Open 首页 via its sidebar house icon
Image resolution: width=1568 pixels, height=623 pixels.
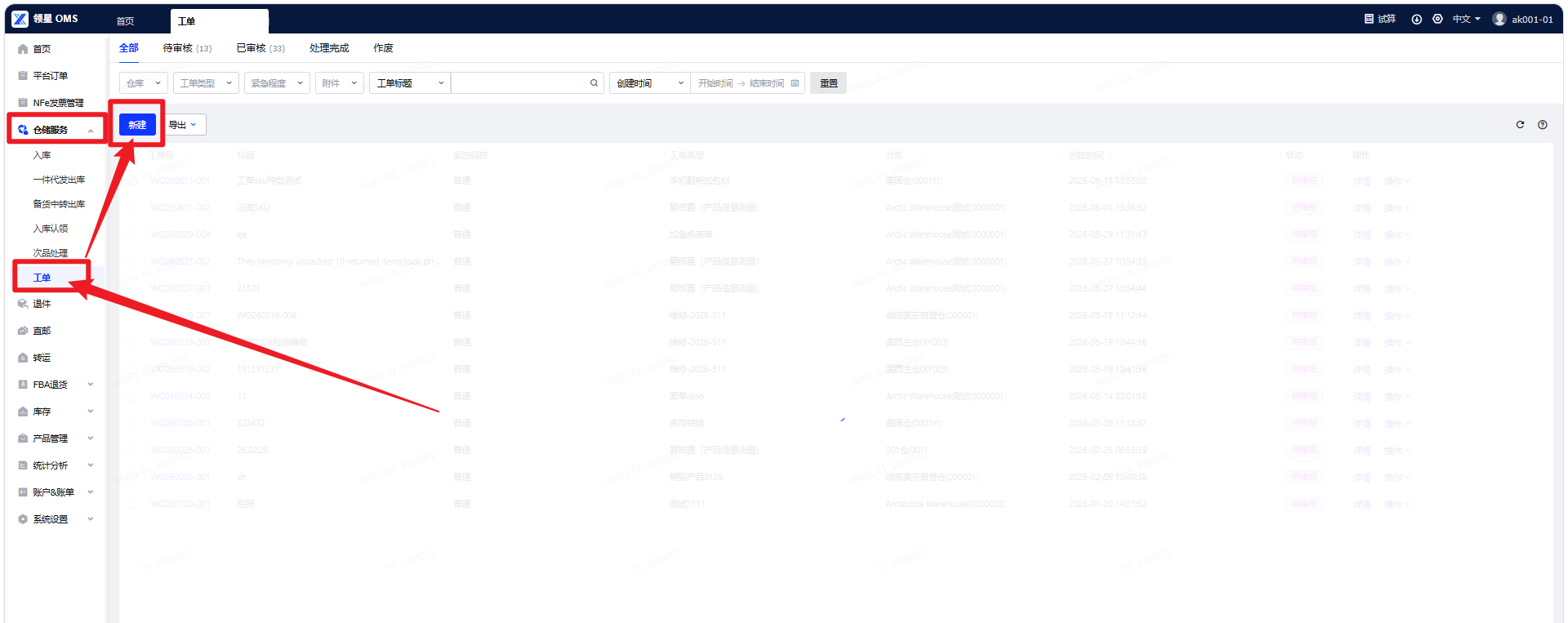[x=23, y=49]
